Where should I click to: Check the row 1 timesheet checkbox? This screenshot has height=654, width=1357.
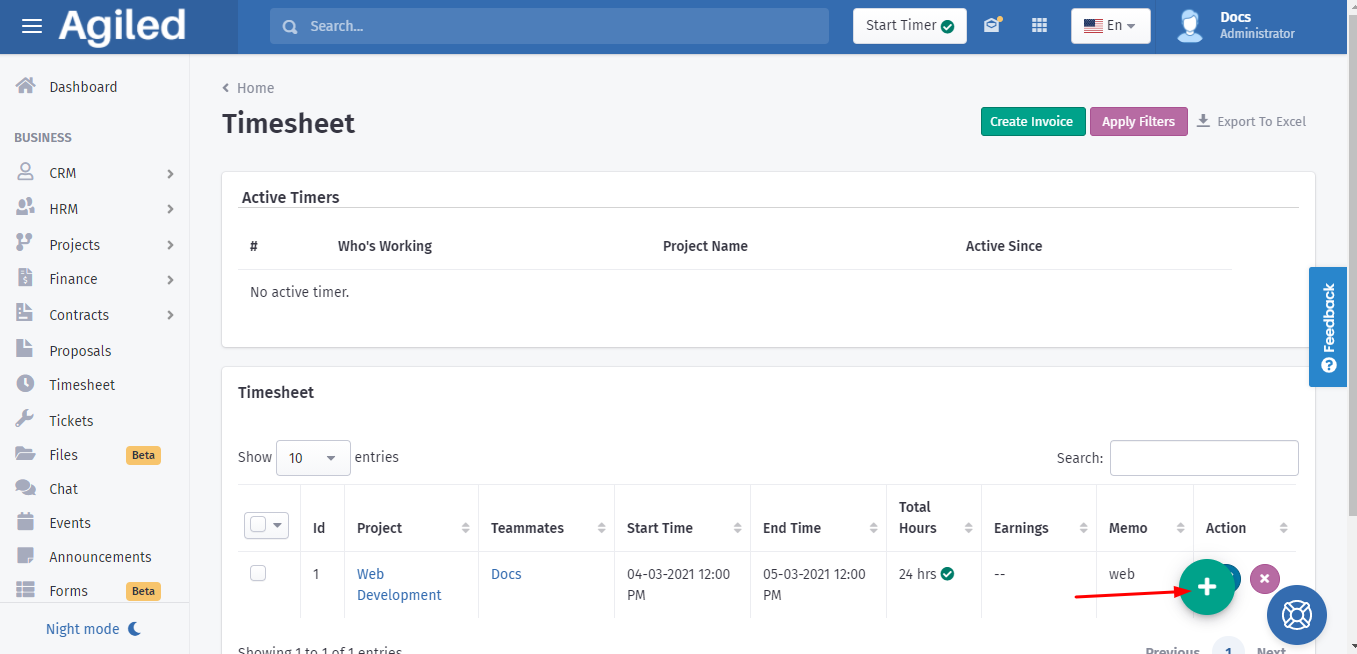(258, 573)
